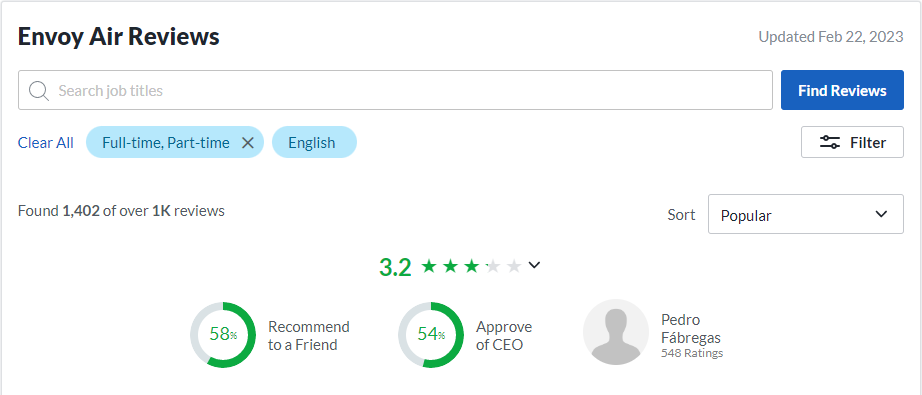Click the Sort dropdown arrow
The width and height of the screenshot is (922, 395).
(x=881, y=214)
